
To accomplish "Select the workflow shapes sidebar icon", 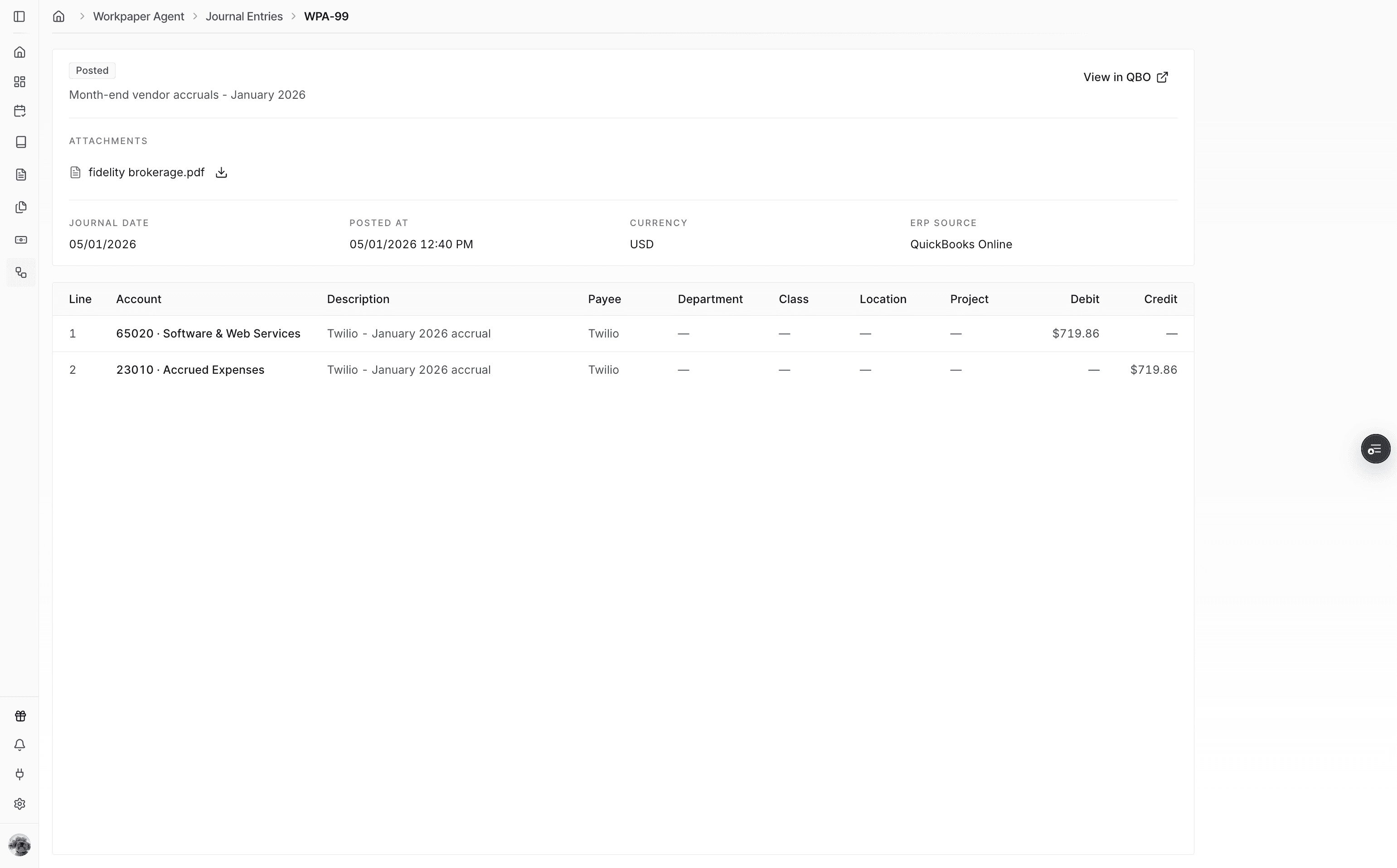I will 21,273.
